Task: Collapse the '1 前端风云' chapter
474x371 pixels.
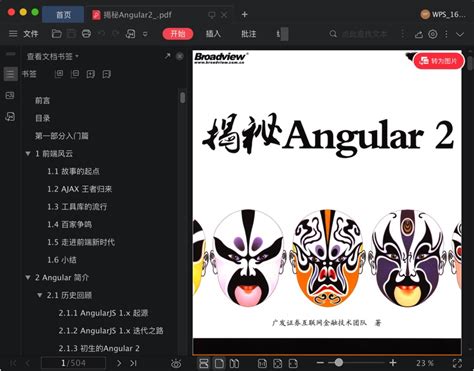Action: pyautogui.click(x=28, y=153)
